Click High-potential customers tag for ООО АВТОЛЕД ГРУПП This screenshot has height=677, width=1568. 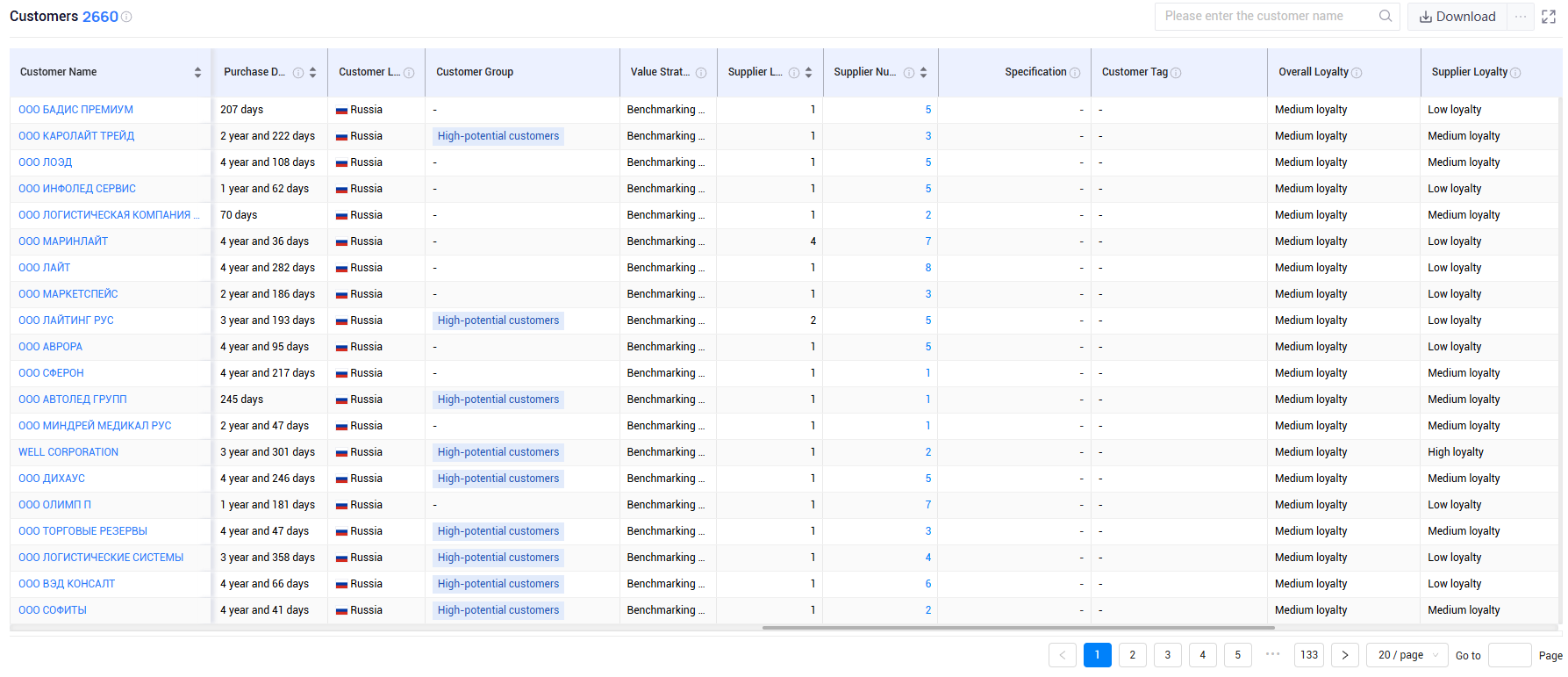pos(498,400)
